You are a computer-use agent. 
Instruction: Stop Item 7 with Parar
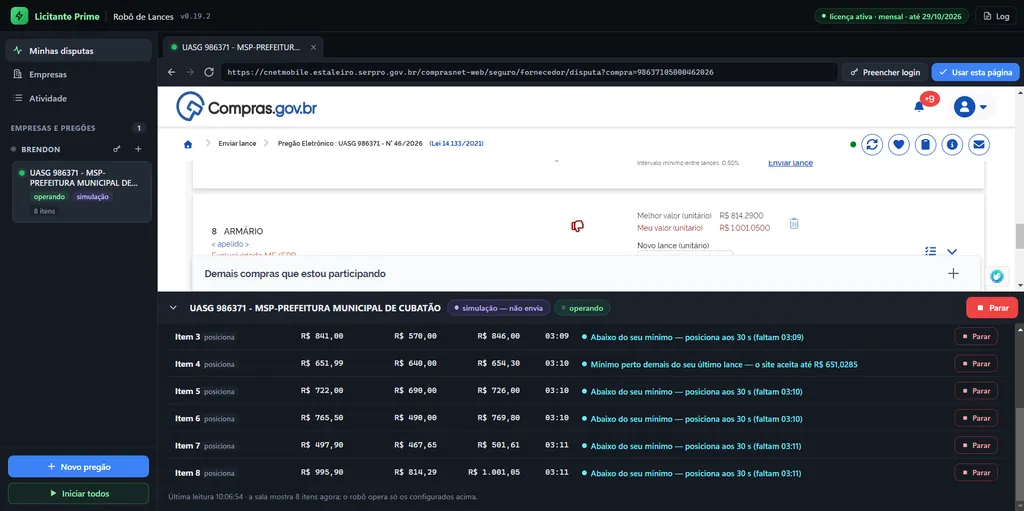[976, 446]
